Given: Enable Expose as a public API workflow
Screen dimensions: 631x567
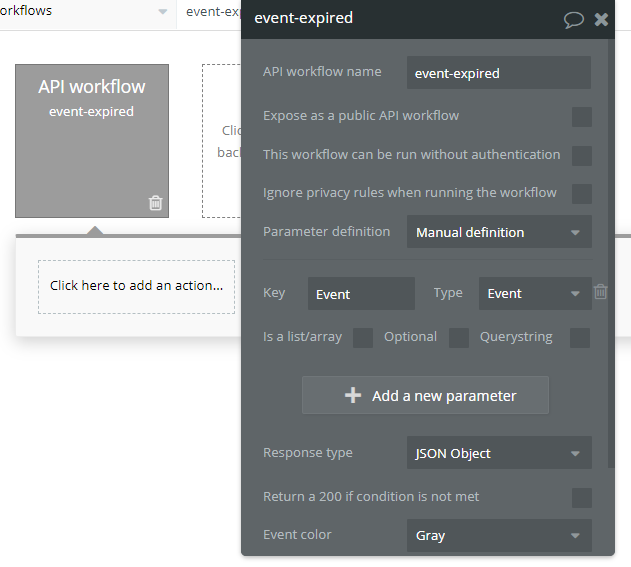Looking at the screenshot, I should [581, 117].
